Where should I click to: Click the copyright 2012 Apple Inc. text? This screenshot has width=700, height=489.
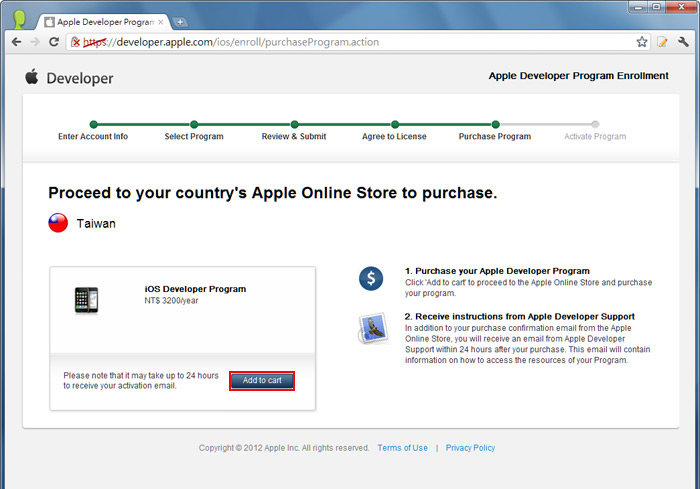(x=284, y=447)
